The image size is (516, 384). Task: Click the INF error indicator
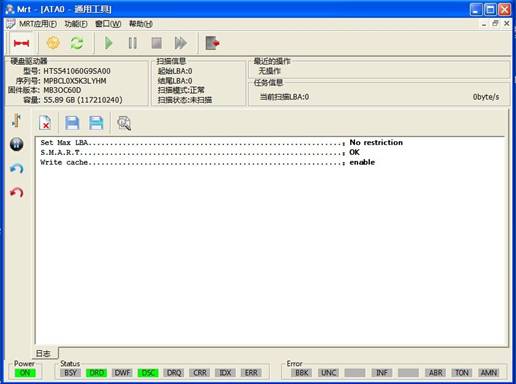coord(382,373)
